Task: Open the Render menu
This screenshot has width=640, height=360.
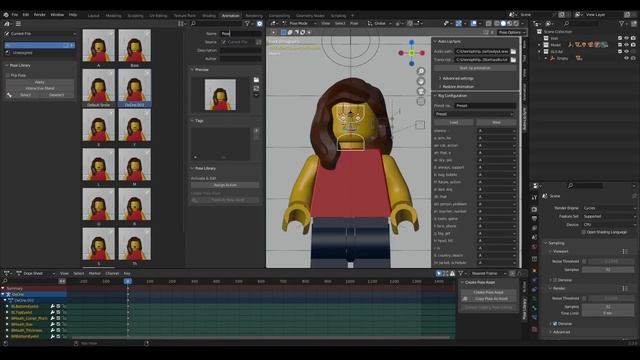Action: [x=40, y=15]
